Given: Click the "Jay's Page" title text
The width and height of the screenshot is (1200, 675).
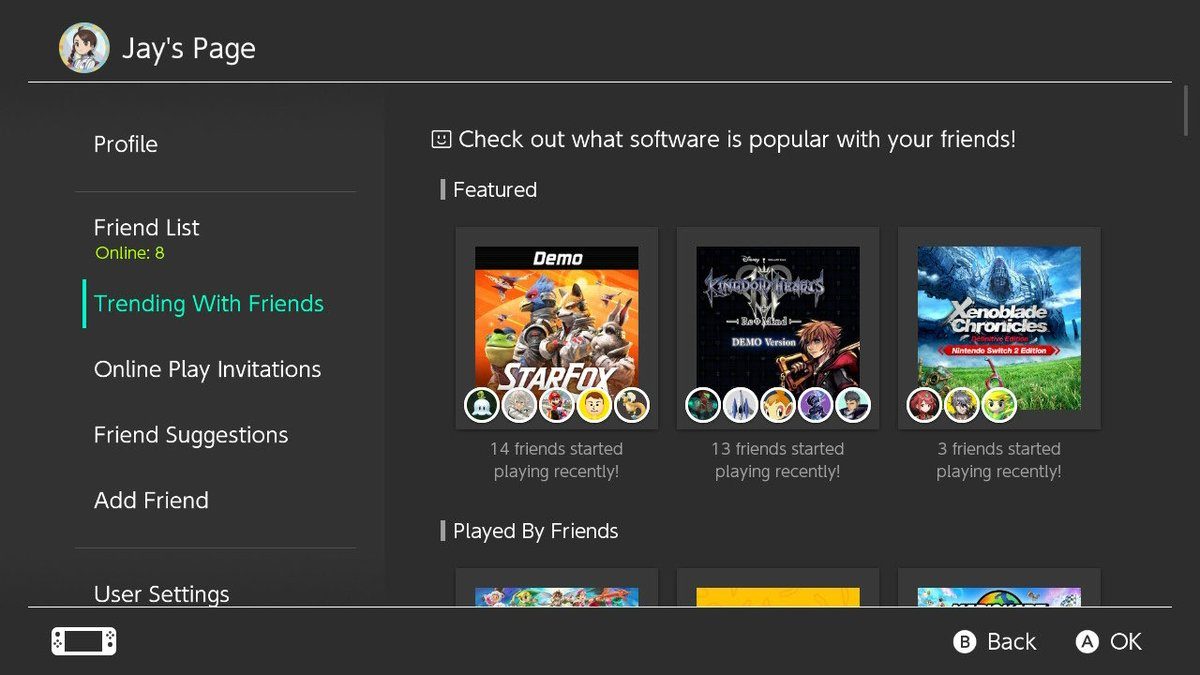Looking at the screenshot, I should [x=189, y=48].
